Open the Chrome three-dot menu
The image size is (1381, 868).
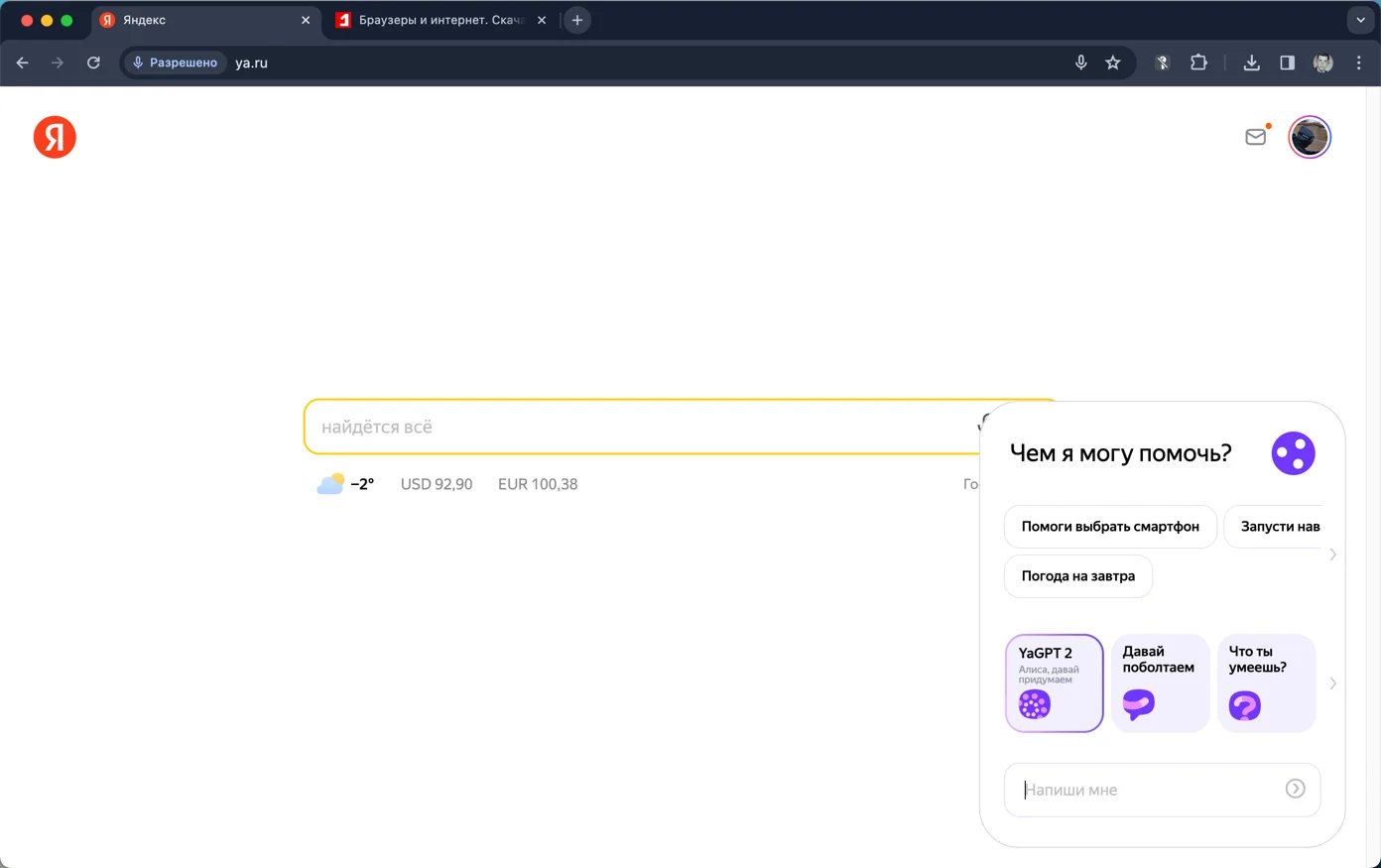point(1359,62)
